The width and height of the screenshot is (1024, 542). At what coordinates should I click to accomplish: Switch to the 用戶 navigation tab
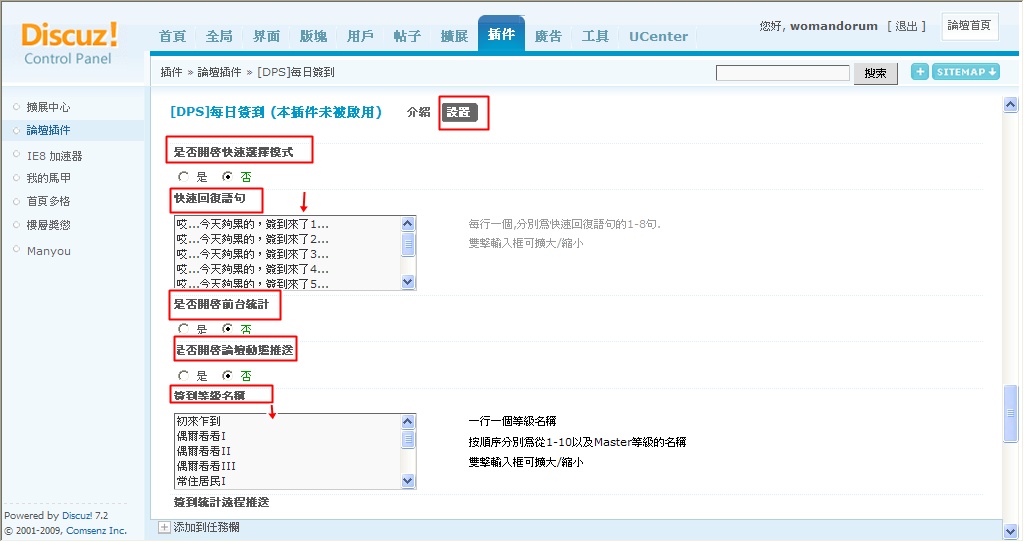tap(360, 36)
